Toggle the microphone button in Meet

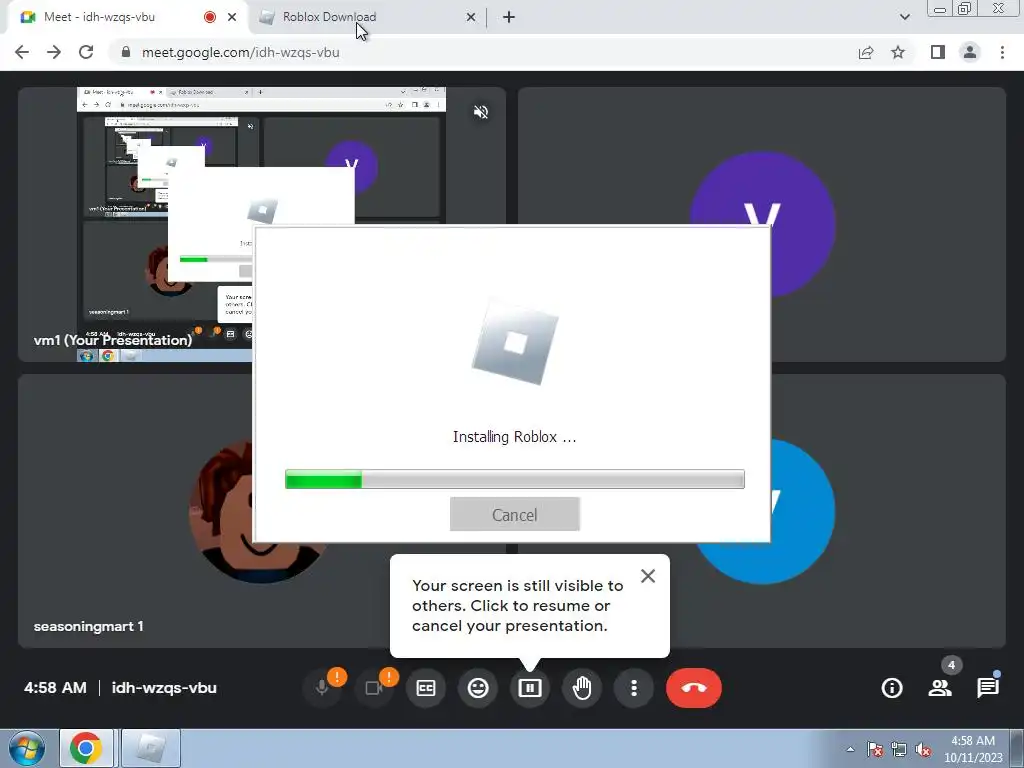coord(322,688)
